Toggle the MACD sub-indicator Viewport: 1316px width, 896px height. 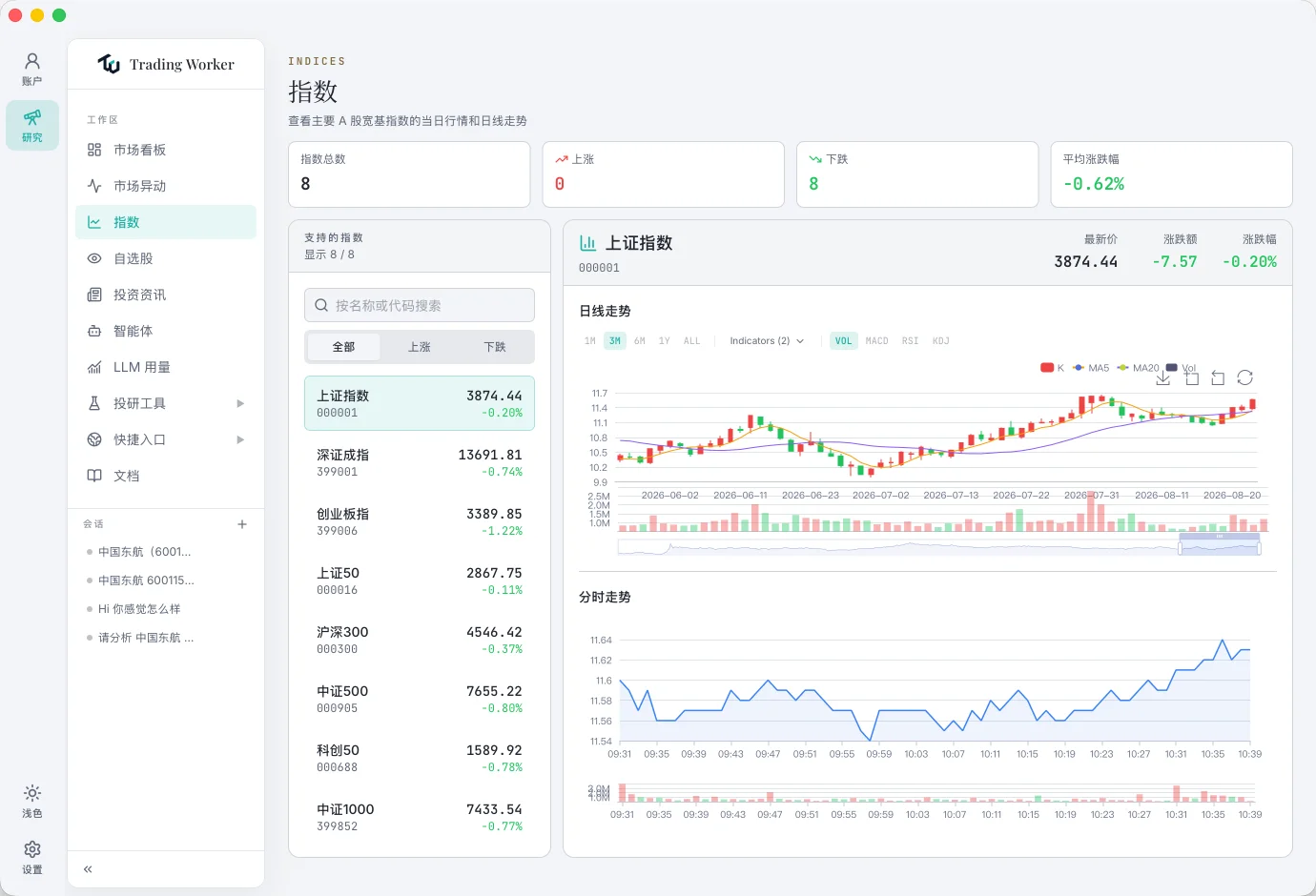point(877,341)
